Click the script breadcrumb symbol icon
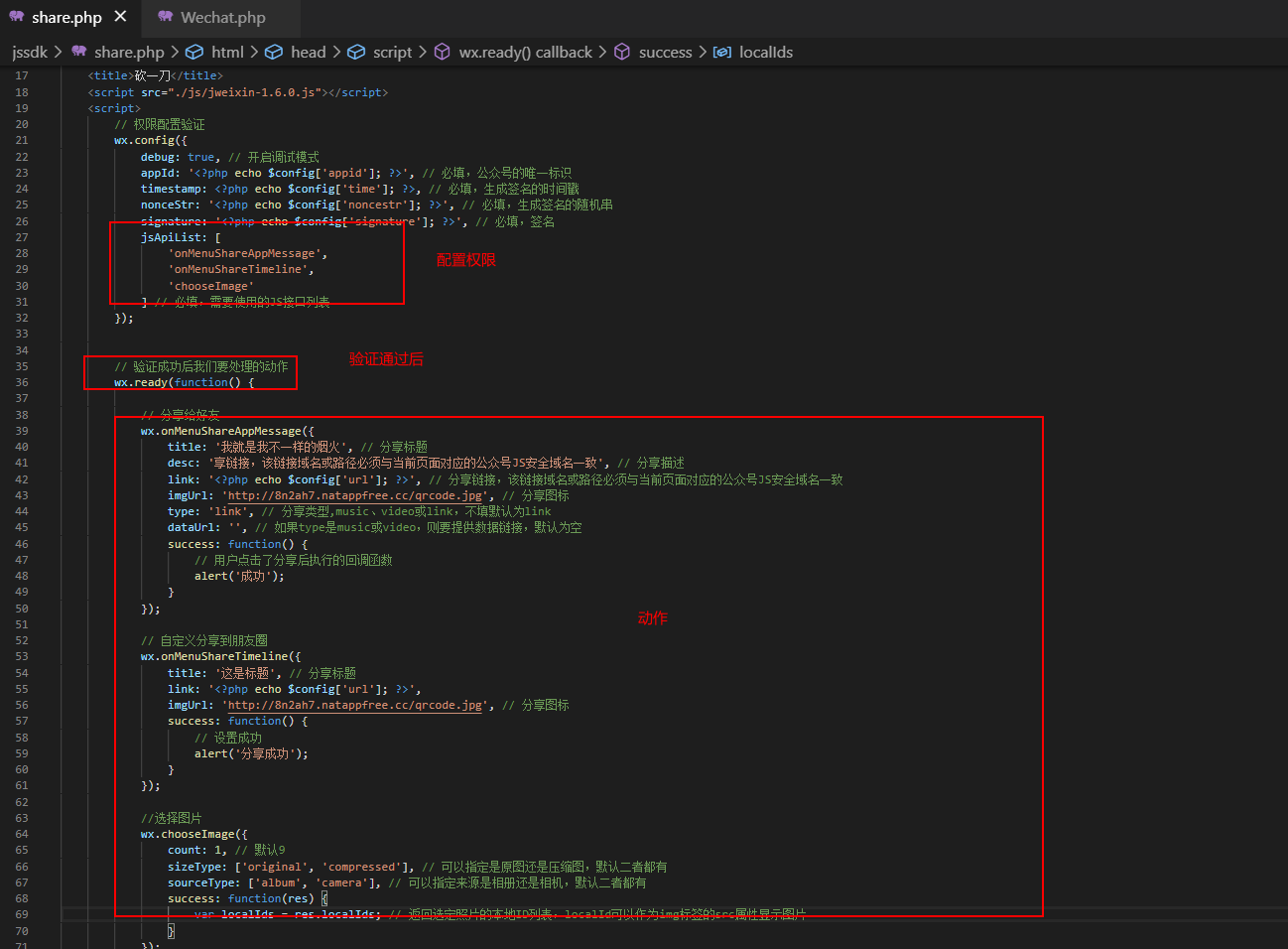Viewport: 1288px width, 949px height. (355, 52)
